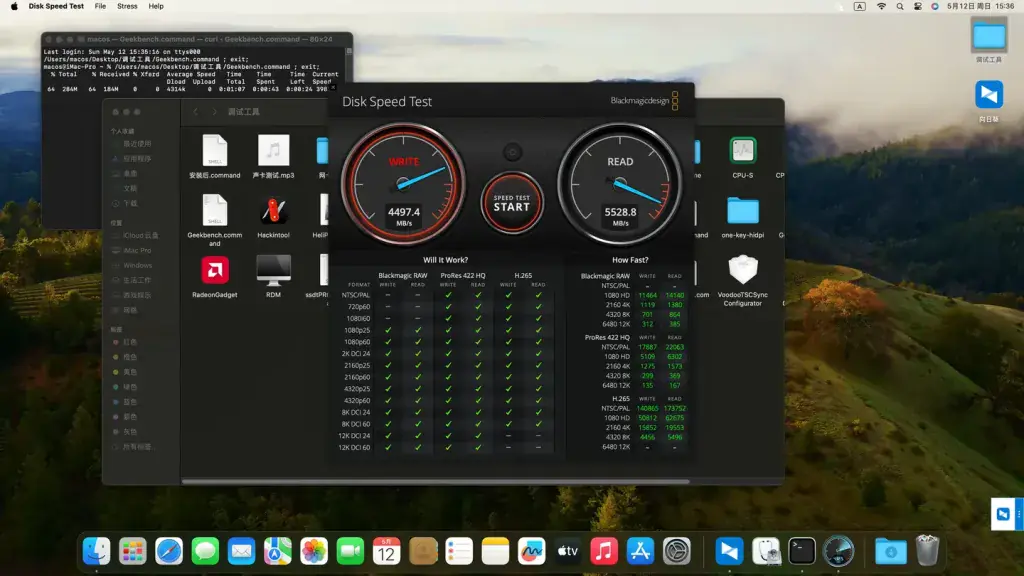Image resolution: width=1024 pixels, height=576 pixels.
Task: Click the READ speed gauge
Action: [x=620, y=184]
